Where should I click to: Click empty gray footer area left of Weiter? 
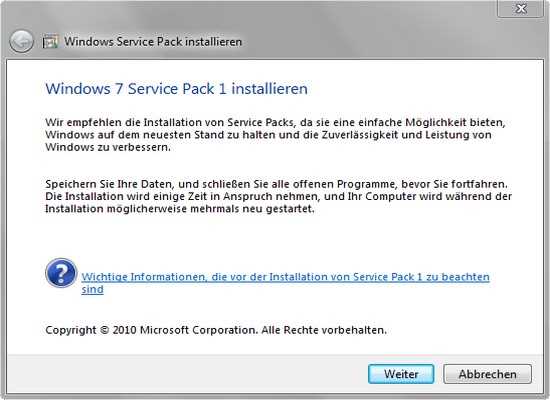[186, 373]
